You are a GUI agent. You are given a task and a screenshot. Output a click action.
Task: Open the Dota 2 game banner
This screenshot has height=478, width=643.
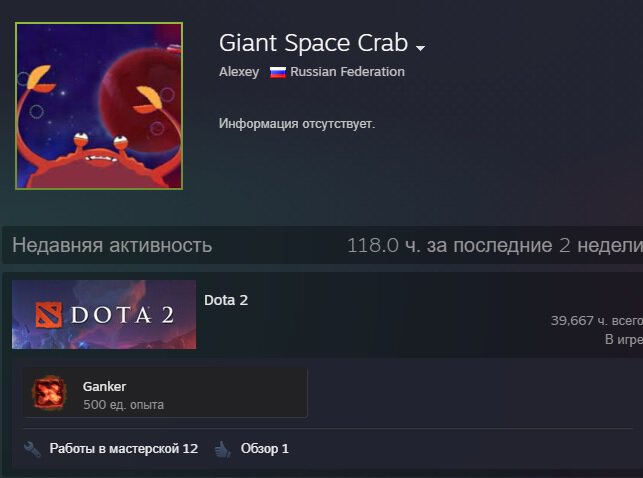point(104,314)
